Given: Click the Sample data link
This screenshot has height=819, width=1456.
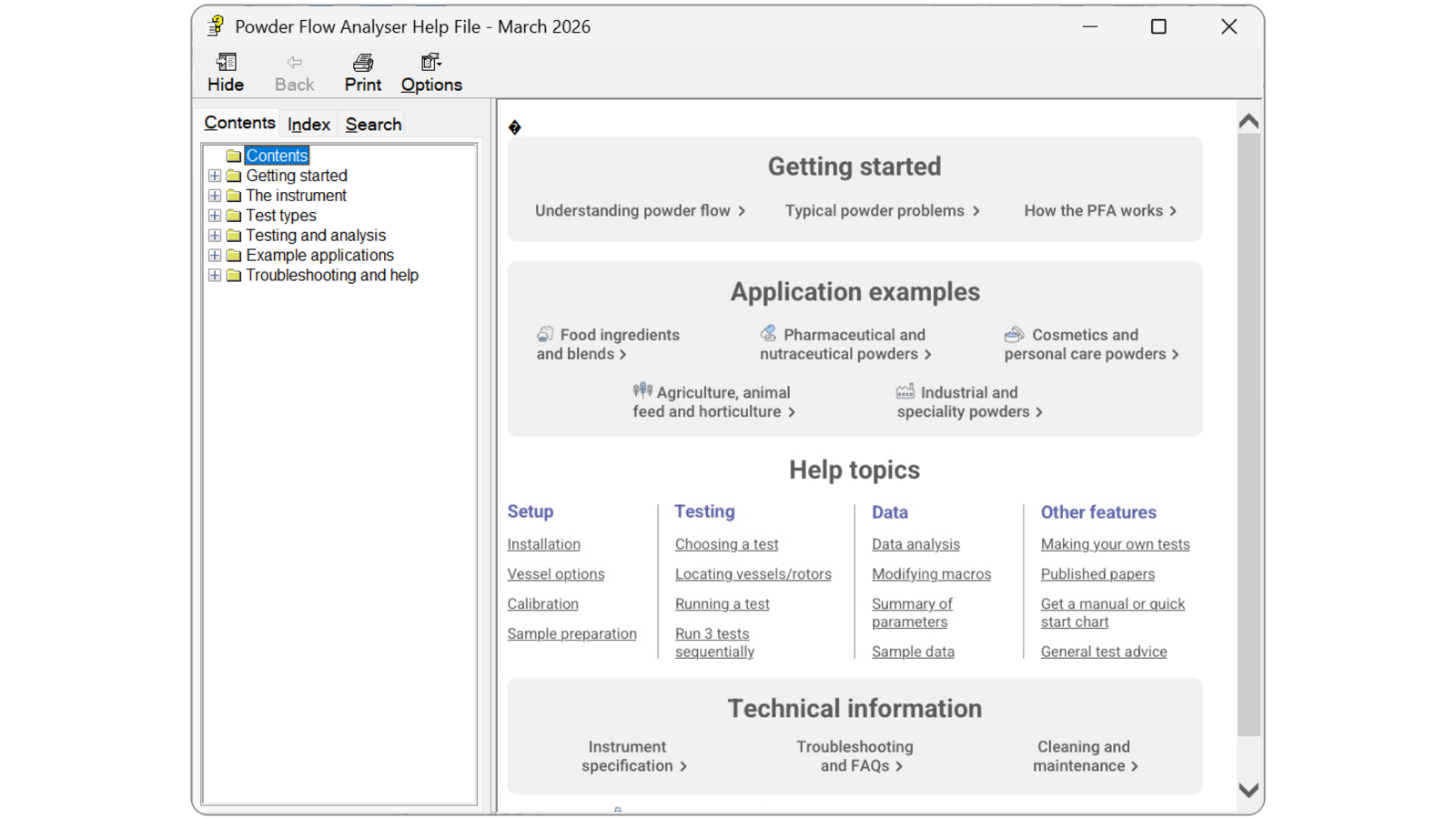Looking at the screenshot, I should point(913,652).
